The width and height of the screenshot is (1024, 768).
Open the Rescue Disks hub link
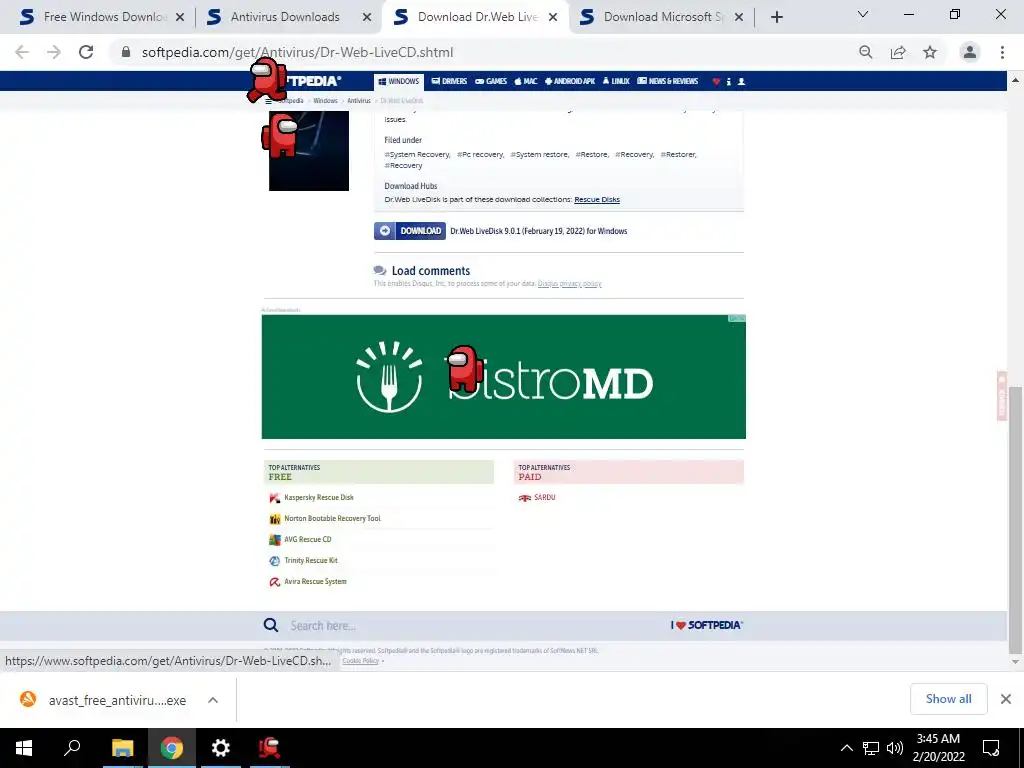click(x=597, y=200)
